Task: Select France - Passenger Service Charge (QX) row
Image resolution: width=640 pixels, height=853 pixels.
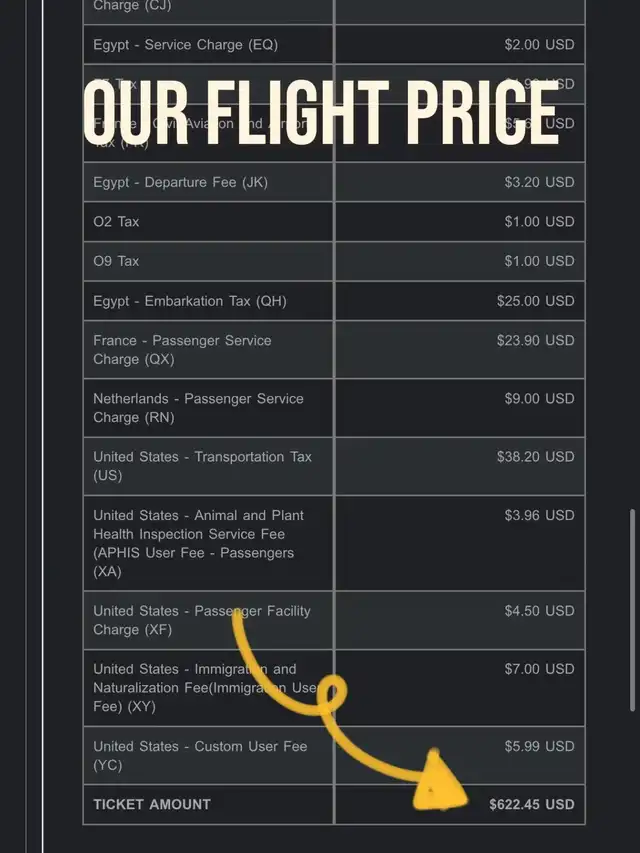Action: click(x=334, y=350)
